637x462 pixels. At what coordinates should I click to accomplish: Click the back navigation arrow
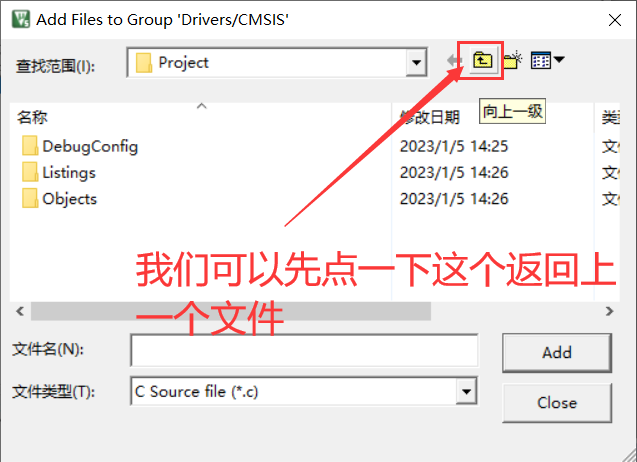(x=453, y=61)
